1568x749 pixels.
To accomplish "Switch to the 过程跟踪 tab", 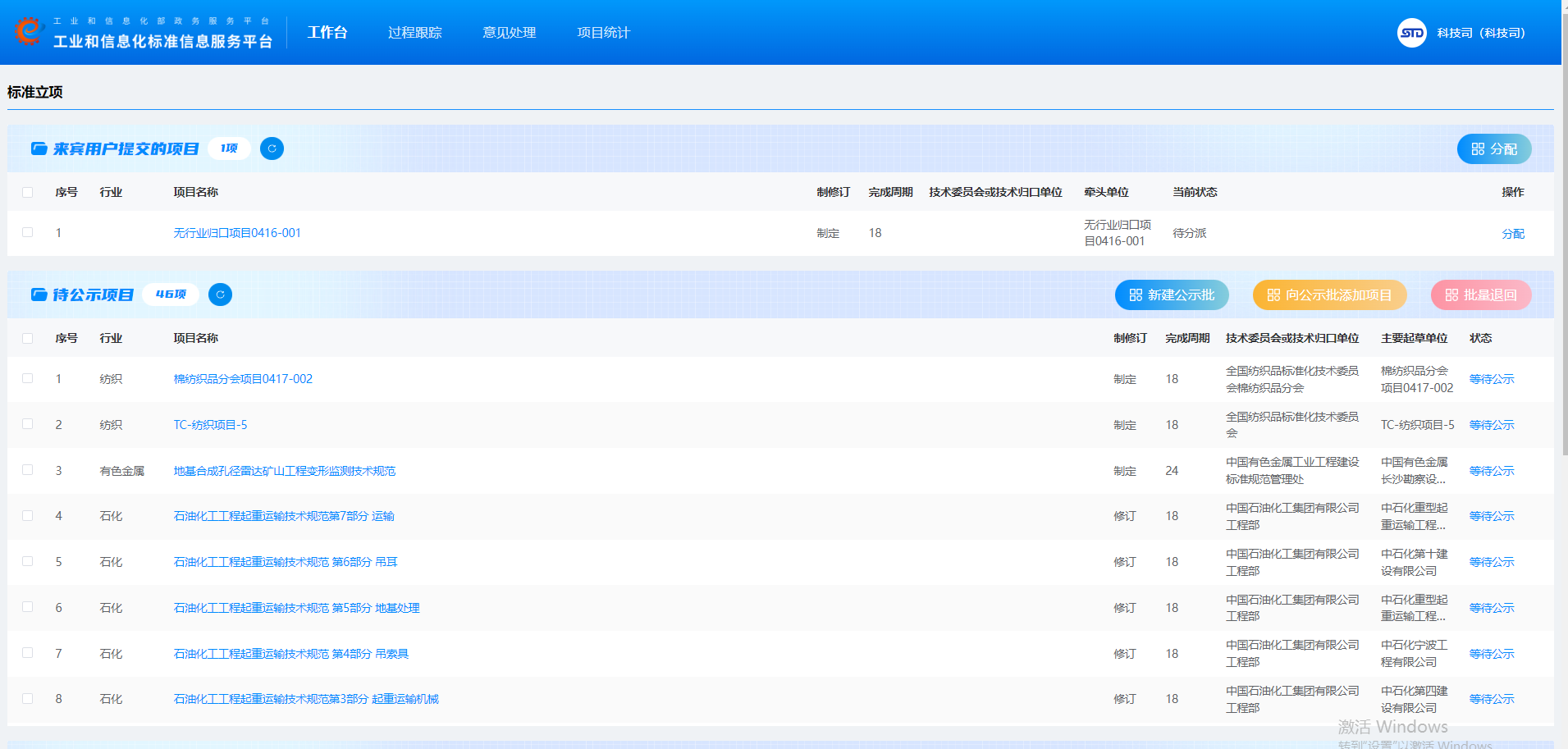I will 415,33.
